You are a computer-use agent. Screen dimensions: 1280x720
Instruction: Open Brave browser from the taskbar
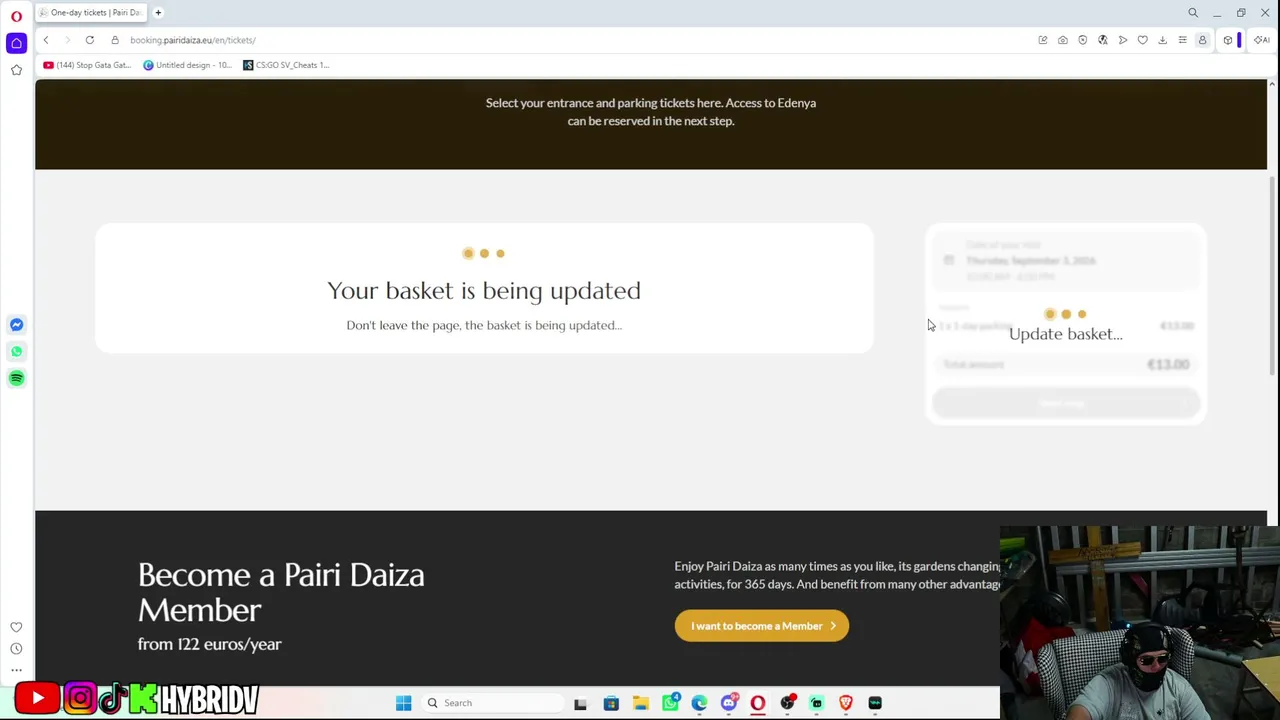coord(846,703)
